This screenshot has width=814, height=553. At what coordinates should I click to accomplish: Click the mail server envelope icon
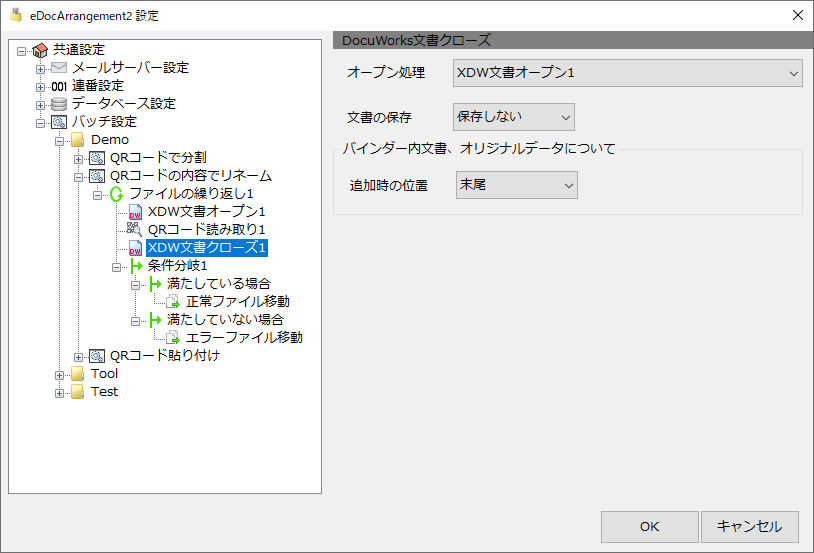59,68
